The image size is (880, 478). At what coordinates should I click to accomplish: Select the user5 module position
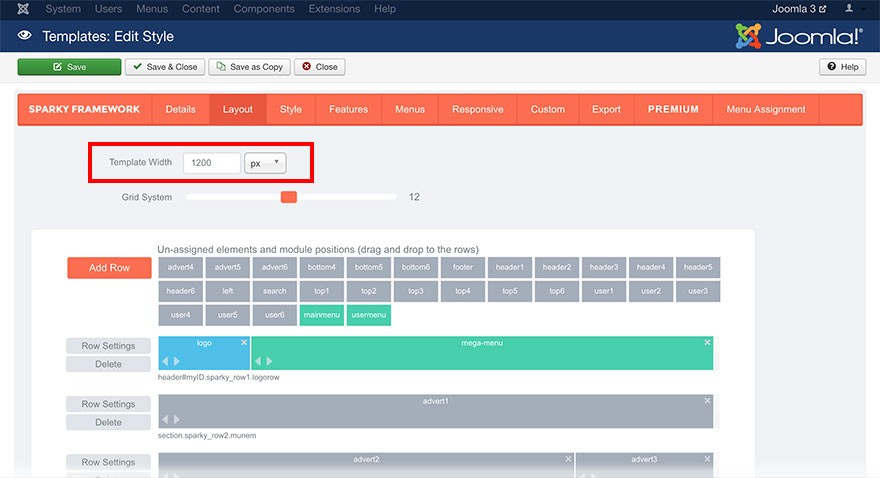pos(227,315)
